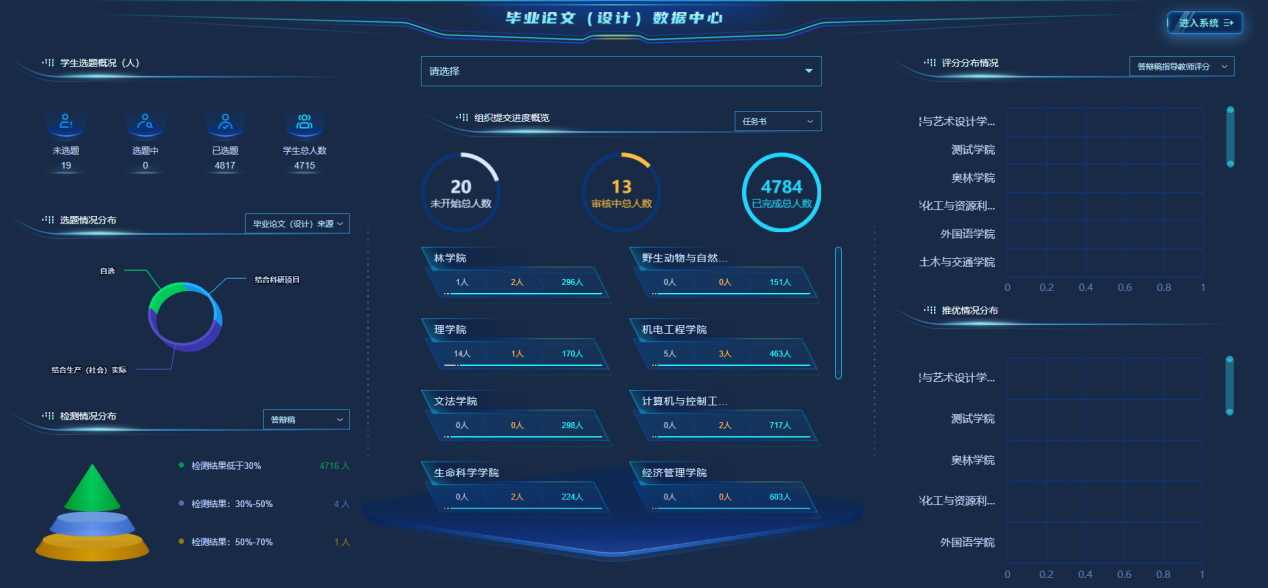Click the 进入系统 button

pos(1204,22)
